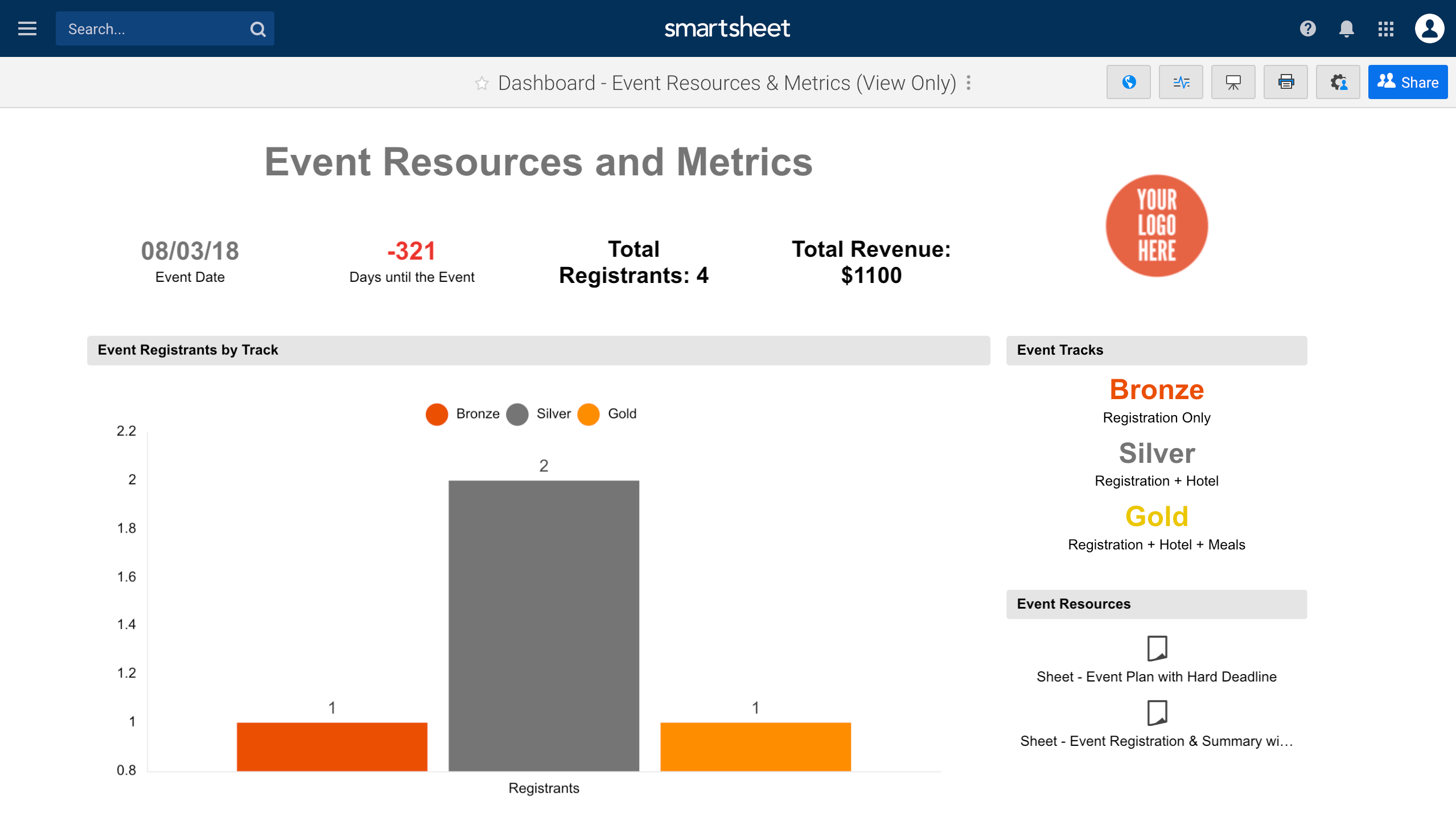Open Sheet - Event Plan with Hard Deadline
The height and width of the screenshot is (821, 1456).
click(x=1156, y=676)
